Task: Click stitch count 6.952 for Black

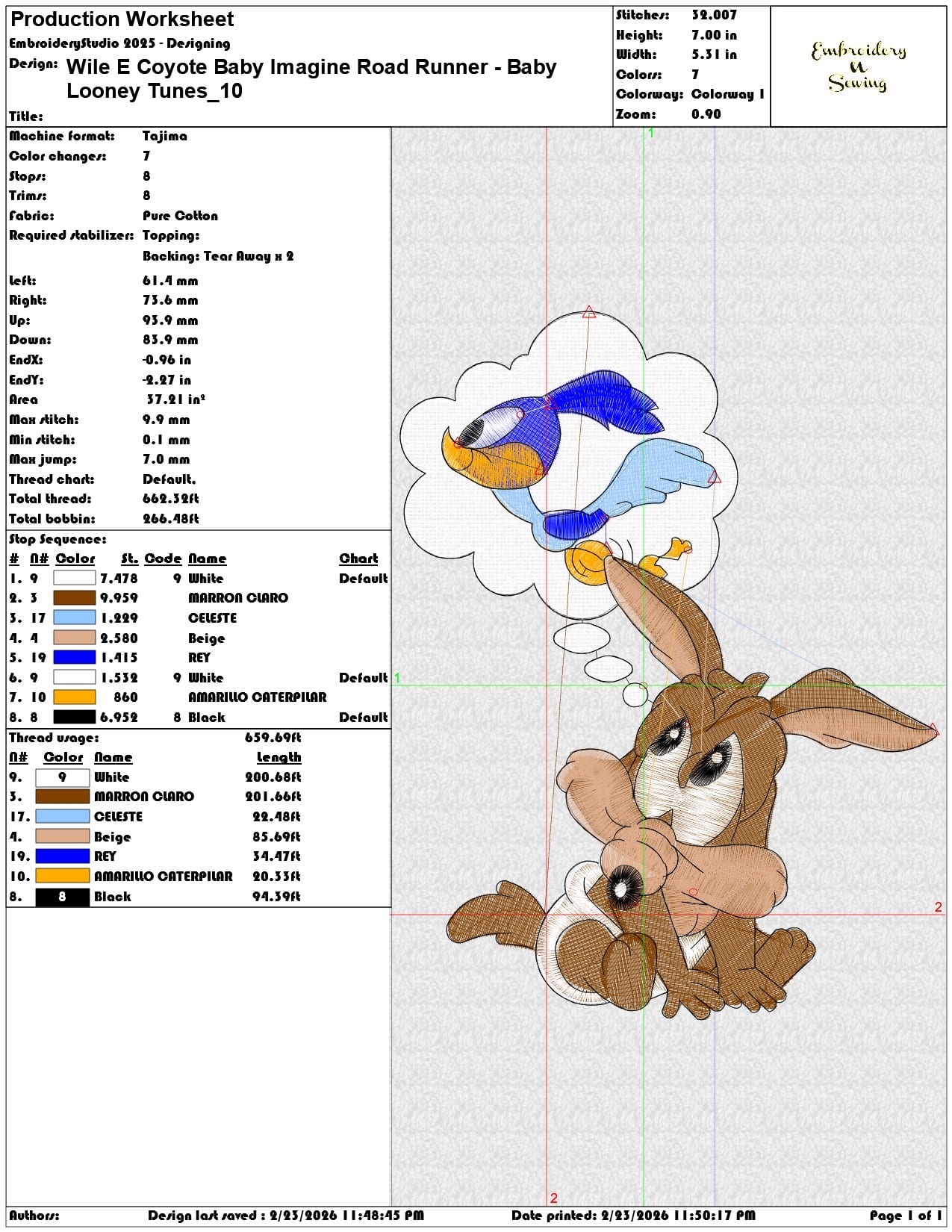Action: (119, 717)
